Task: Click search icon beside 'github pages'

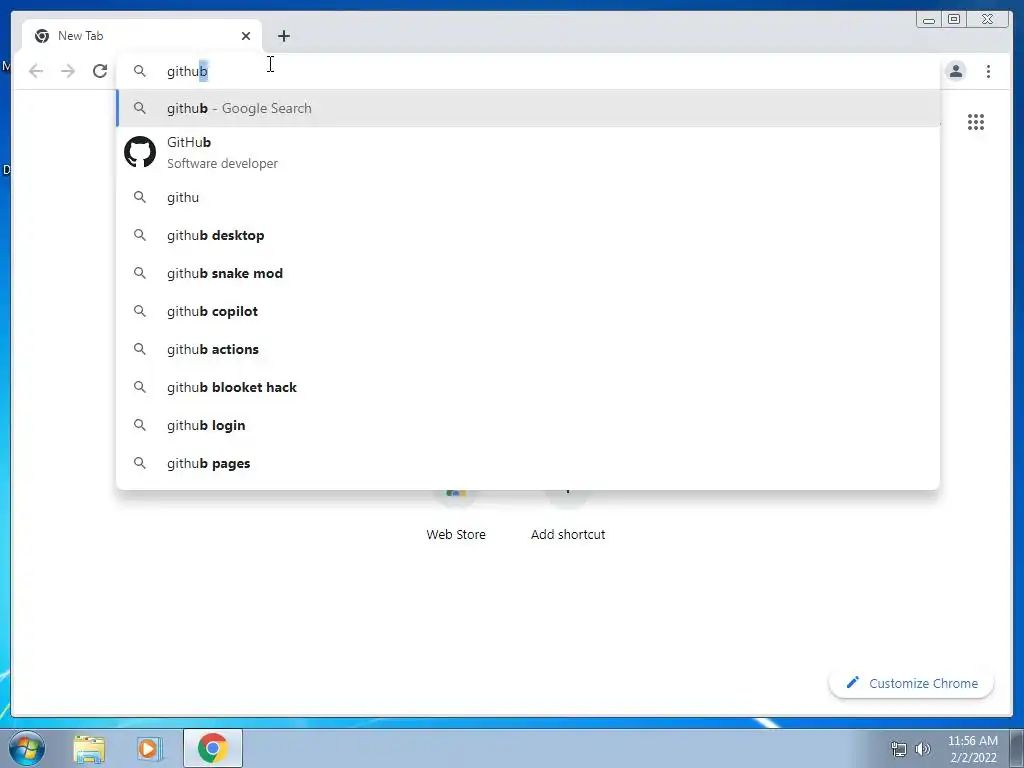Action: pos(140,463)
